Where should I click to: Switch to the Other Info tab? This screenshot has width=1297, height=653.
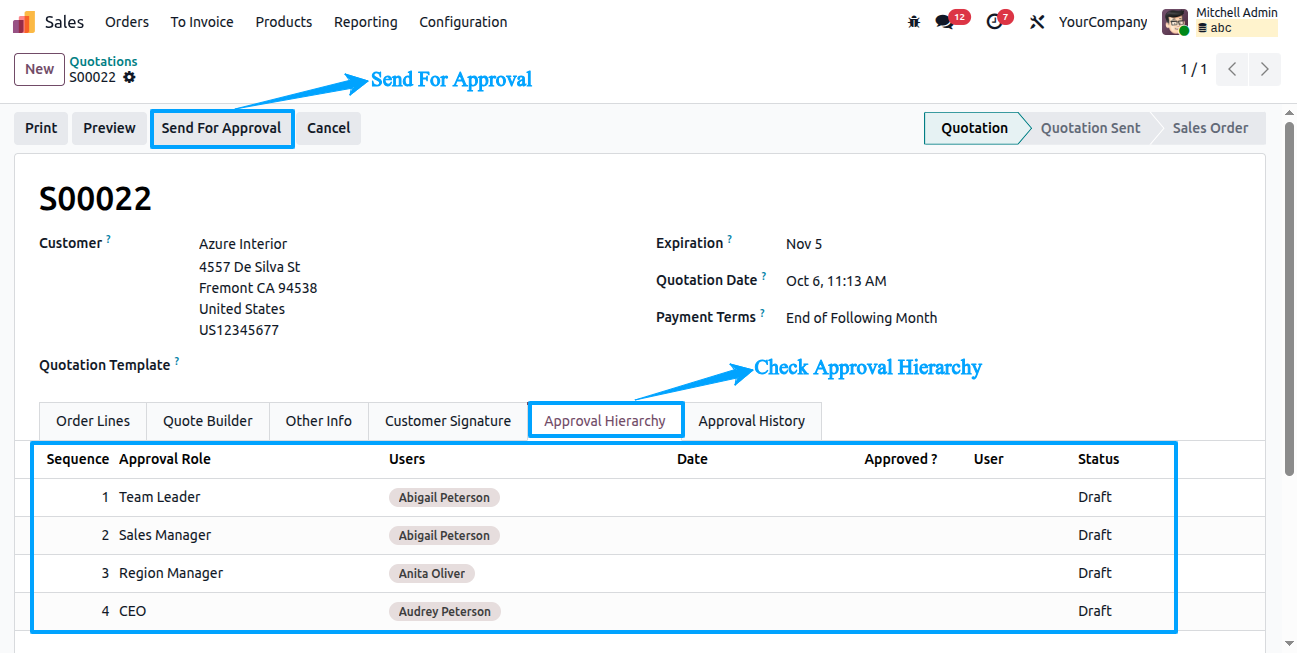pyautogui.click(x=319, y=421)
